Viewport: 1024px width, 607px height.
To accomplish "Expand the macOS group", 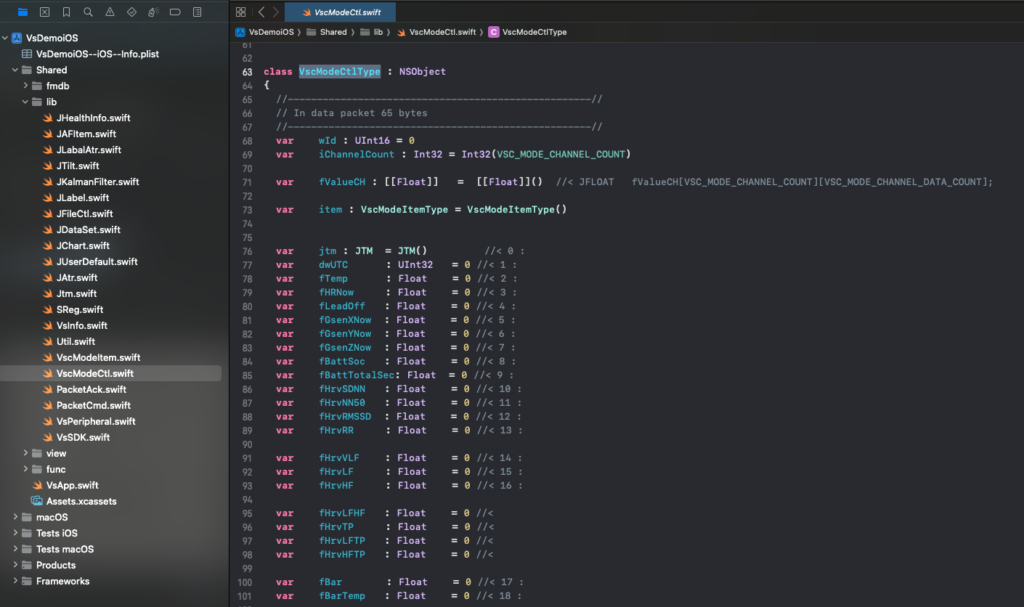I will 14,517.
